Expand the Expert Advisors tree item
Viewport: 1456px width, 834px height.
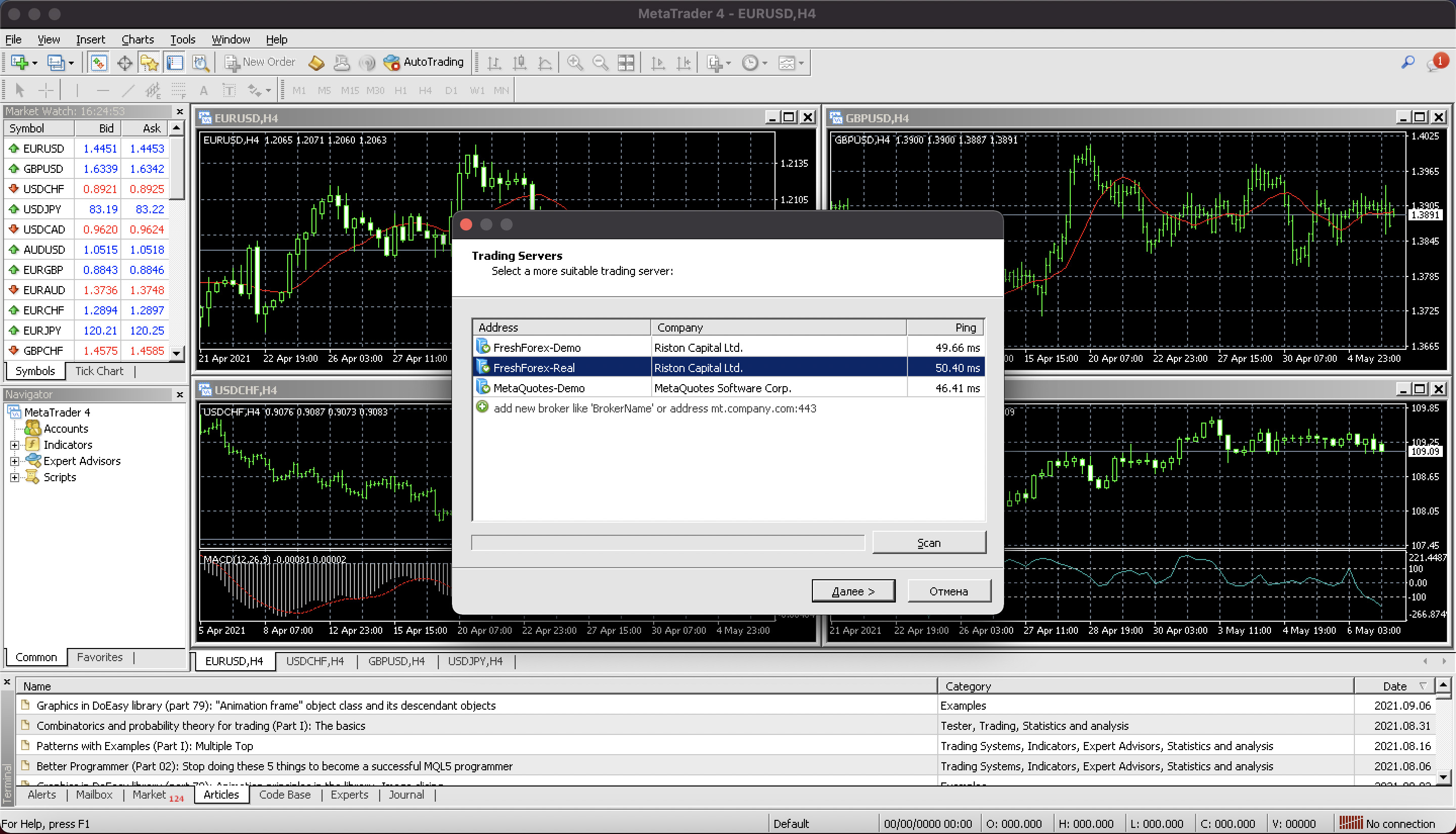[x=15, y=461]
